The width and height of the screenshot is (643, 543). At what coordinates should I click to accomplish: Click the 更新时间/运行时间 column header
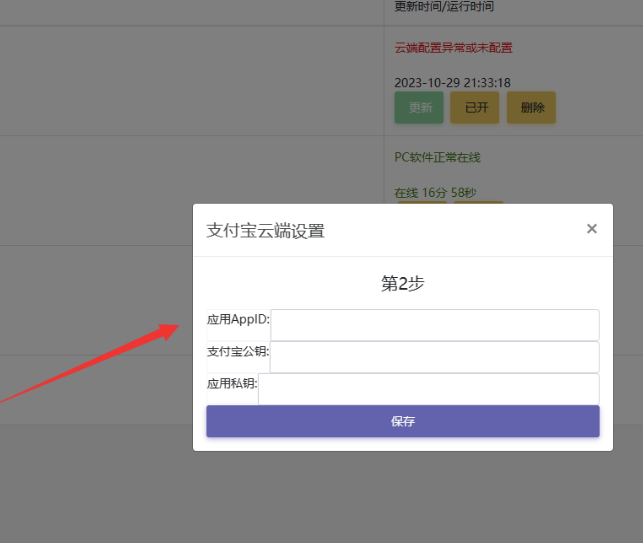pyautogui.click(x=444, y=7)
